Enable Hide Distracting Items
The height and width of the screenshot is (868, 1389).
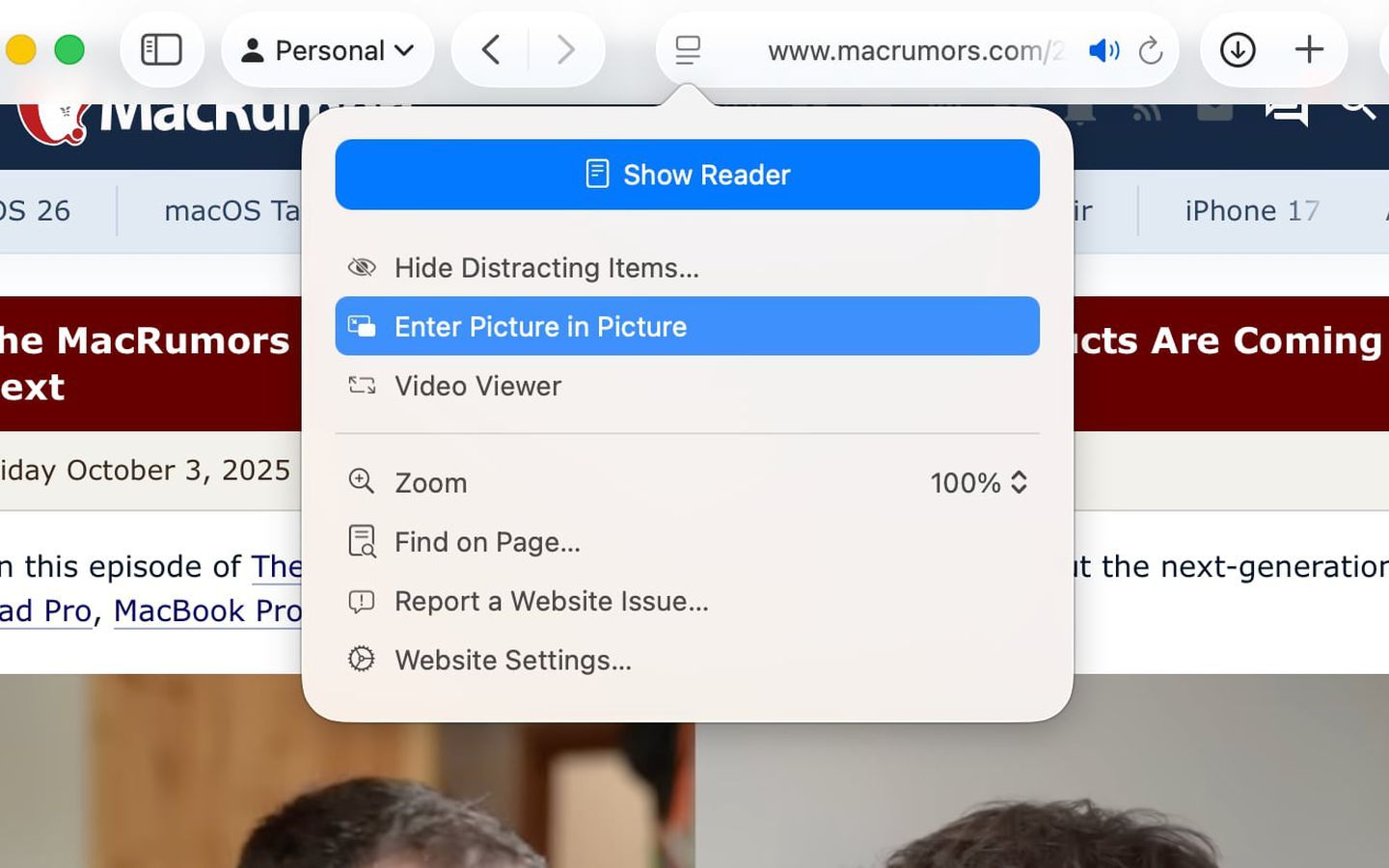pyautogui.click(x=546, y=268)
